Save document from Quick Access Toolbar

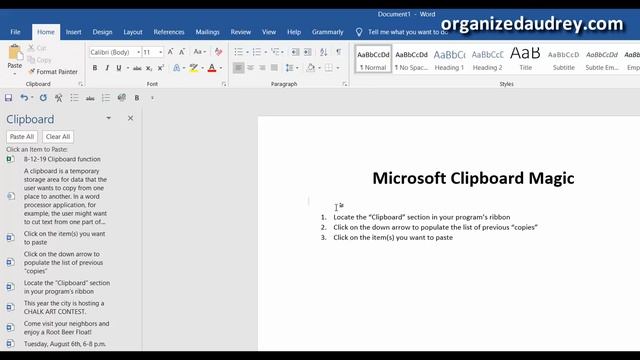9,98
